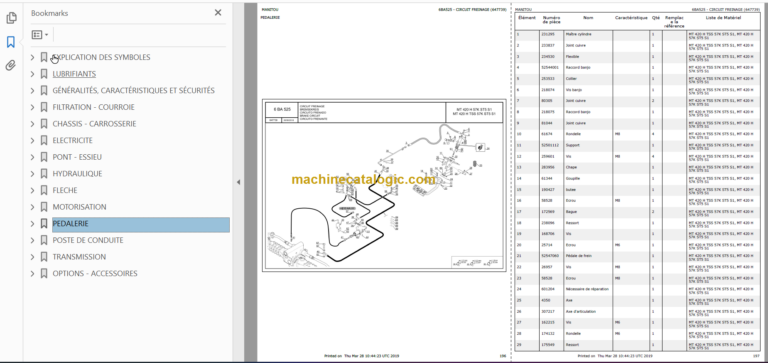Expand GÉNÉRALITÉS, CARACTÉRISTIQUES ET SÉCURITÉS chevron

pos(32,91)
